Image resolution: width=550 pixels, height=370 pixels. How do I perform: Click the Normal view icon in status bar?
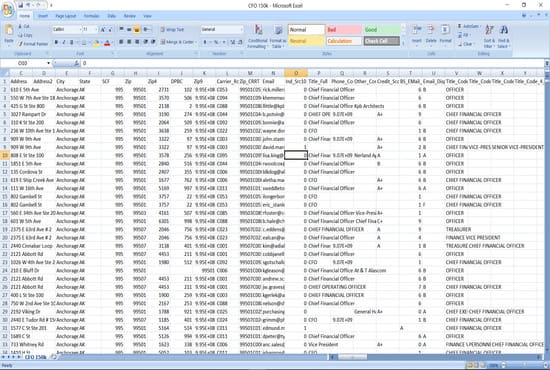pyautogui.click(x=470, y=365)
